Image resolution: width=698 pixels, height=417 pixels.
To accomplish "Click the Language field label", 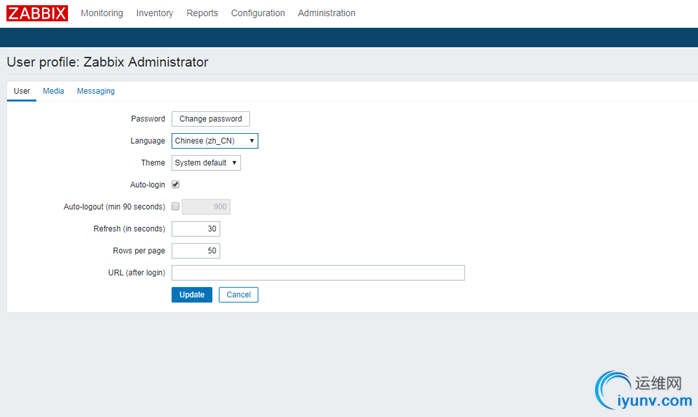I will click(x=147, y=141).
